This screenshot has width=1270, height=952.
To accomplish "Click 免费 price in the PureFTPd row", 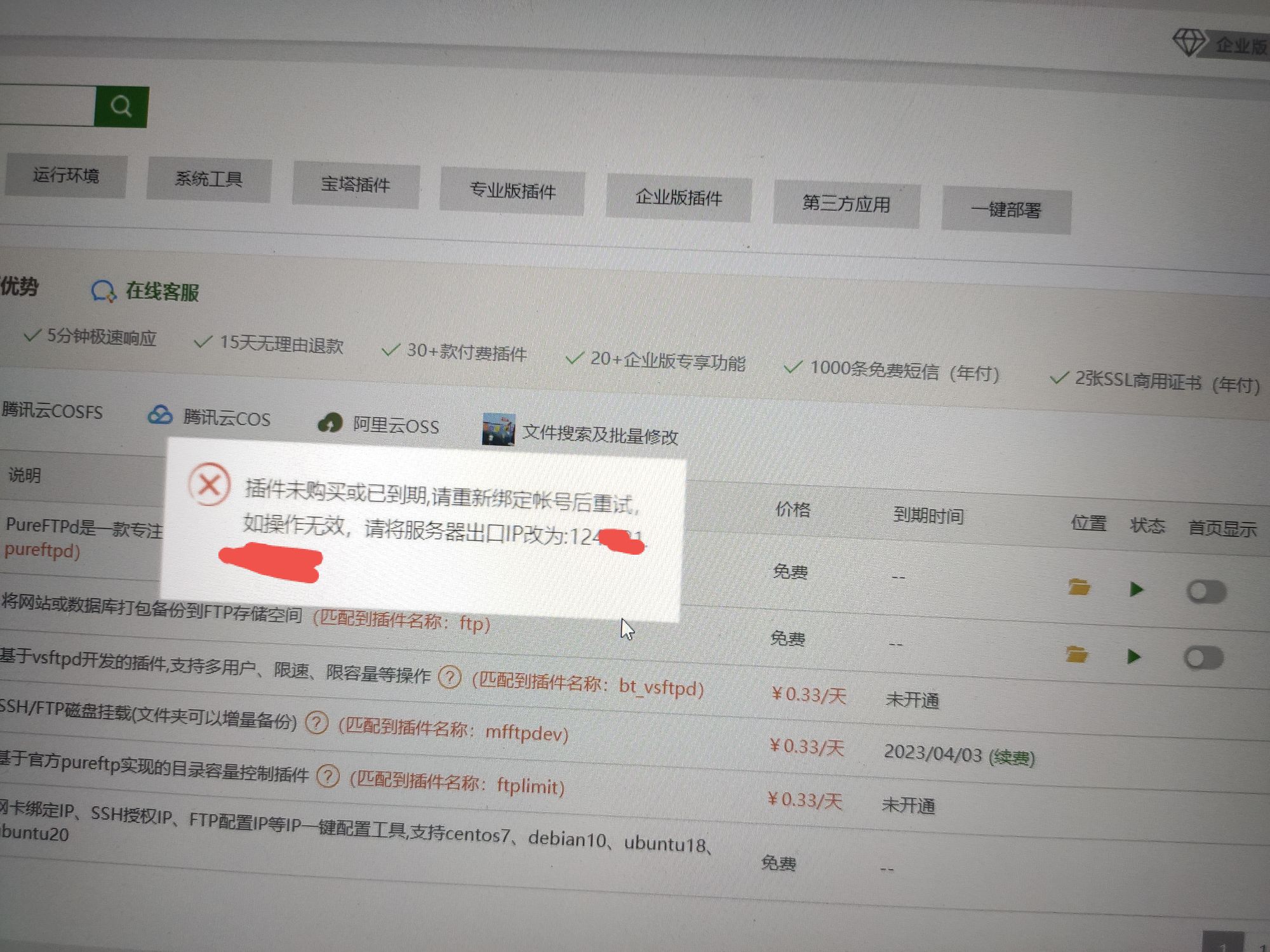I will tap(790, 572).
